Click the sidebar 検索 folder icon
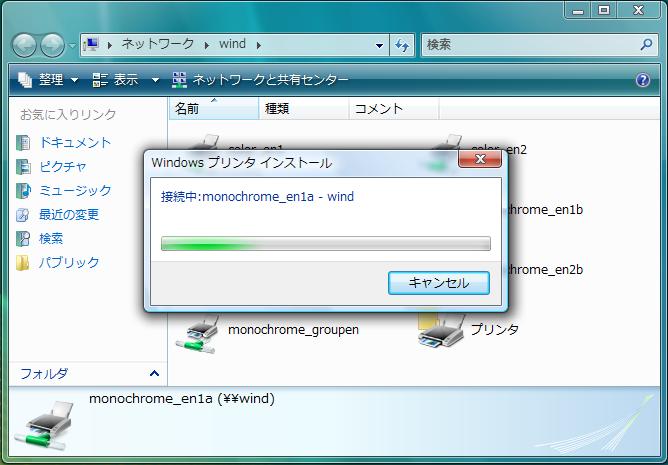668x465 pixels. point(23,238)
